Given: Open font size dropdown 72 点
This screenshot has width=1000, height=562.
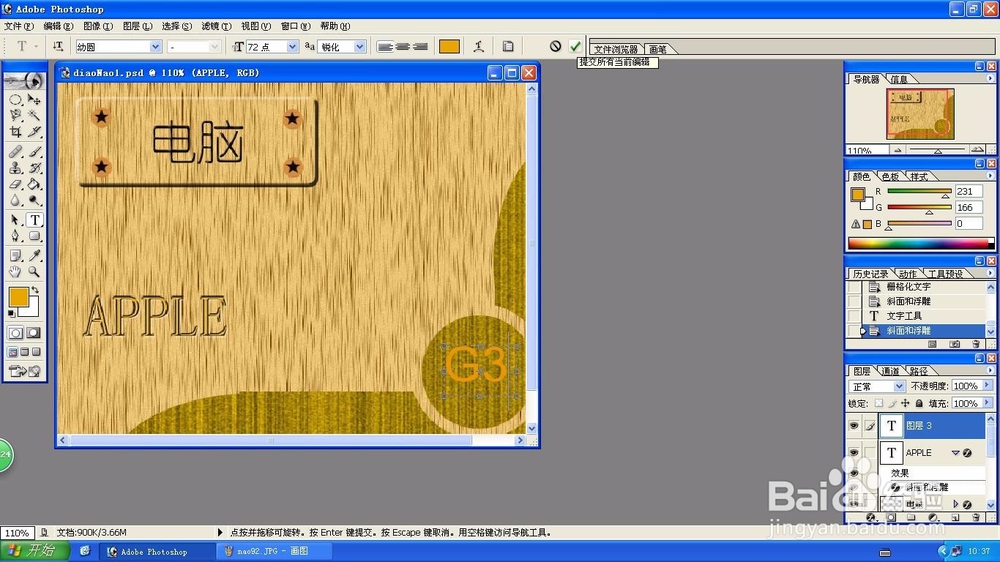Looking at the screenshot, I should point(292,47).
